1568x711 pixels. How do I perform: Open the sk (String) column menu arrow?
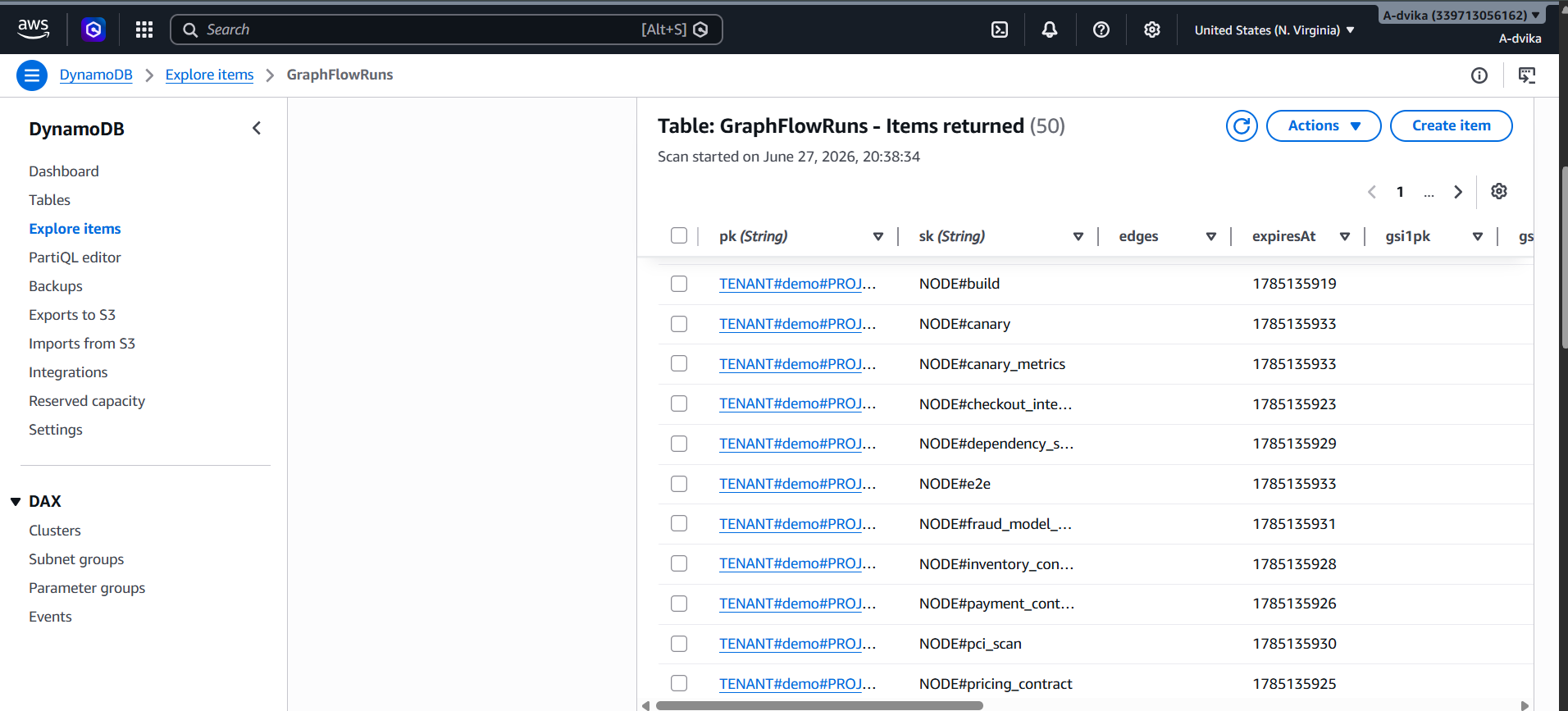pos(1078,236)
